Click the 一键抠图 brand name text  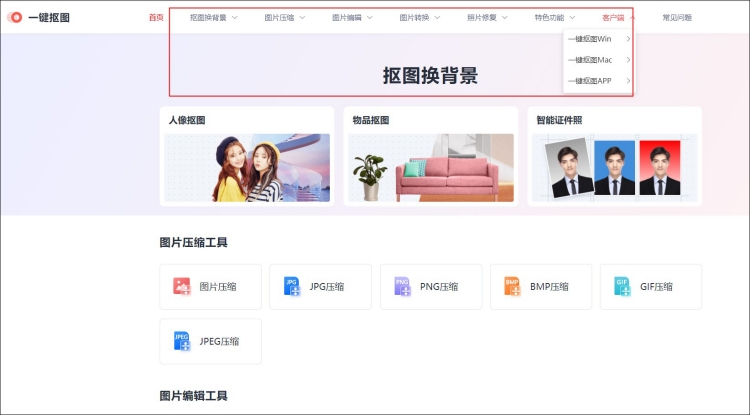pyautogui.click(x=49, y=18)
